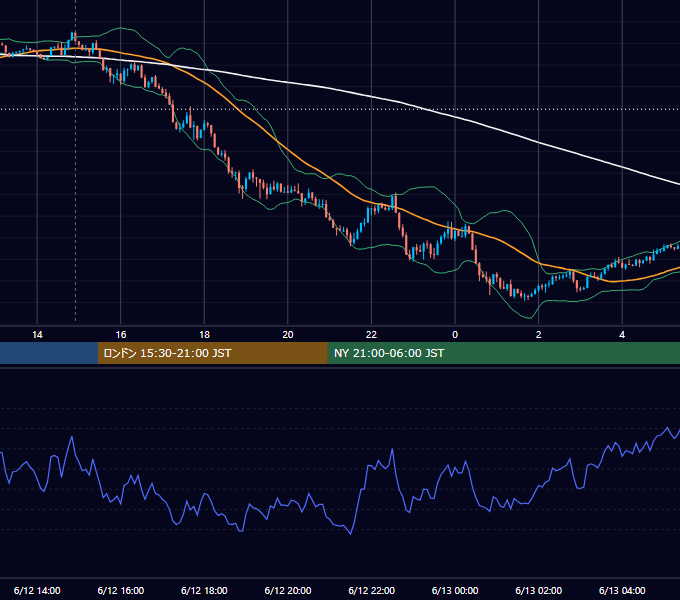This screenshot has height=600, width=680.
Task: Click the 14 hour label on price chart
Action: click(x=37, y=335)
